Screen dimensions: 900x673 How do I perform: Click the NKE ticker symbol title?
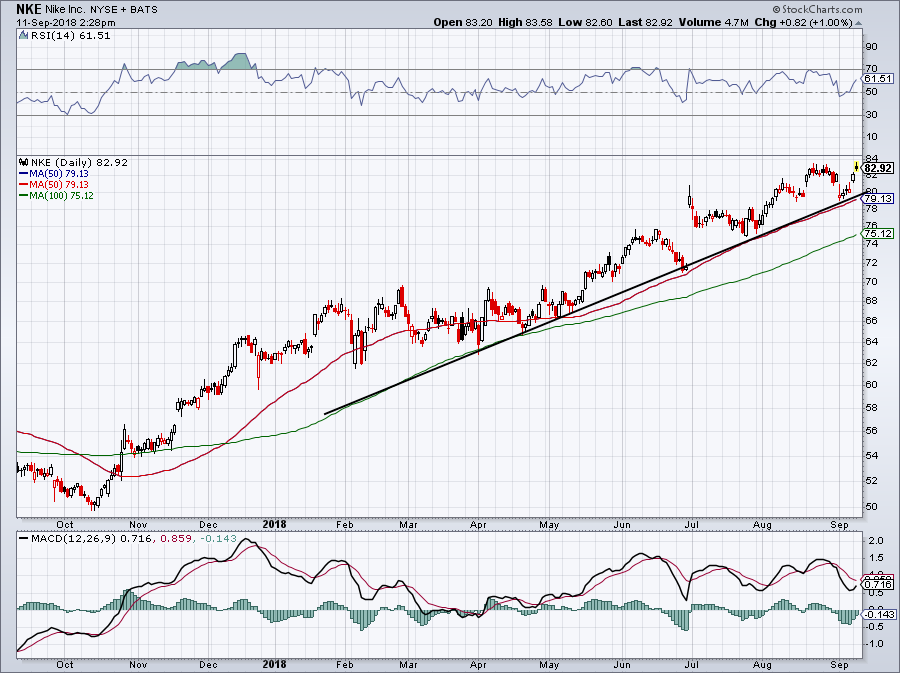[x=29, y=9]
